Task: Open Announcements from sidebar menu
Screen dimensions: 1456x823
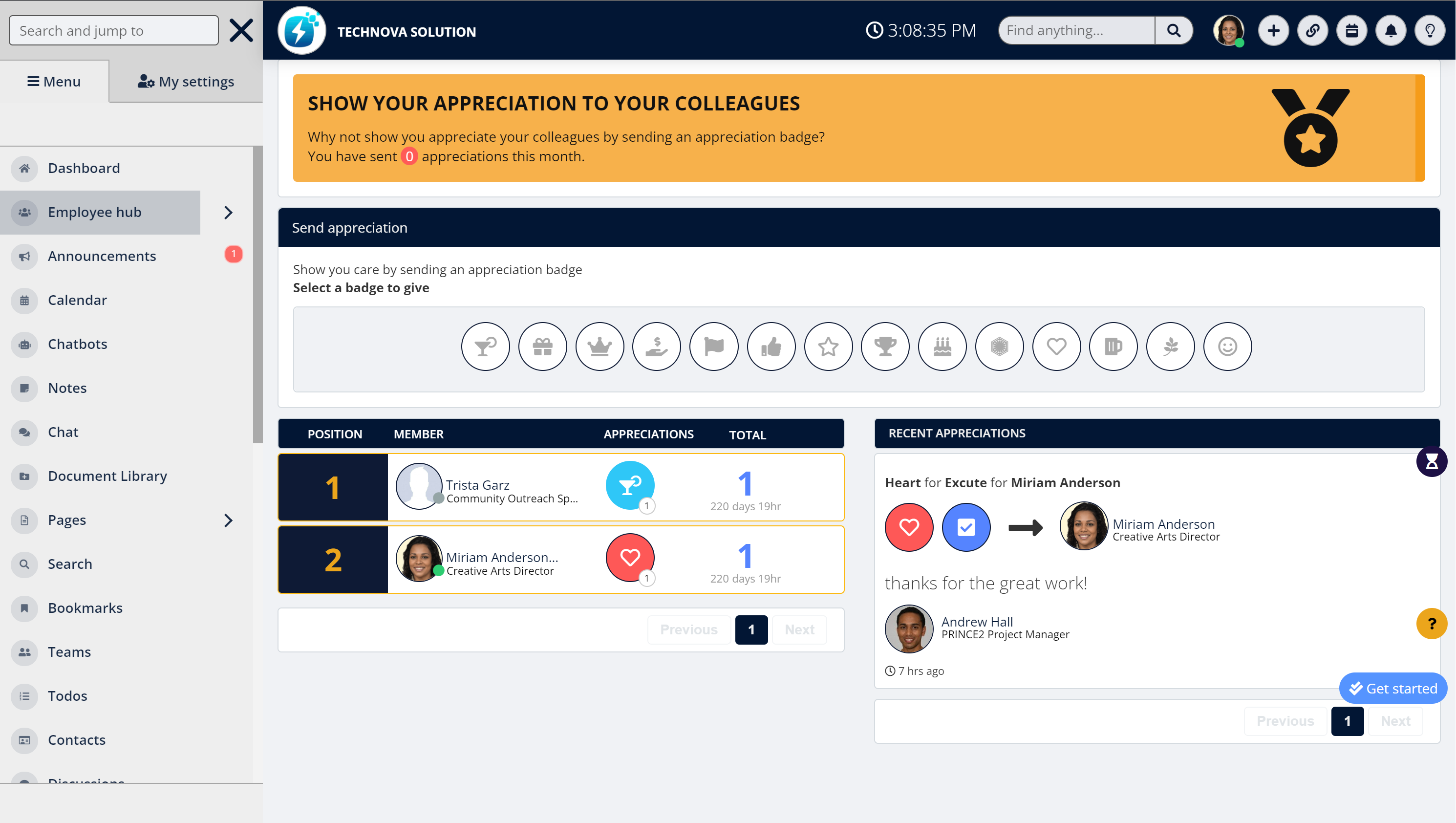Action: coord(102,256)
